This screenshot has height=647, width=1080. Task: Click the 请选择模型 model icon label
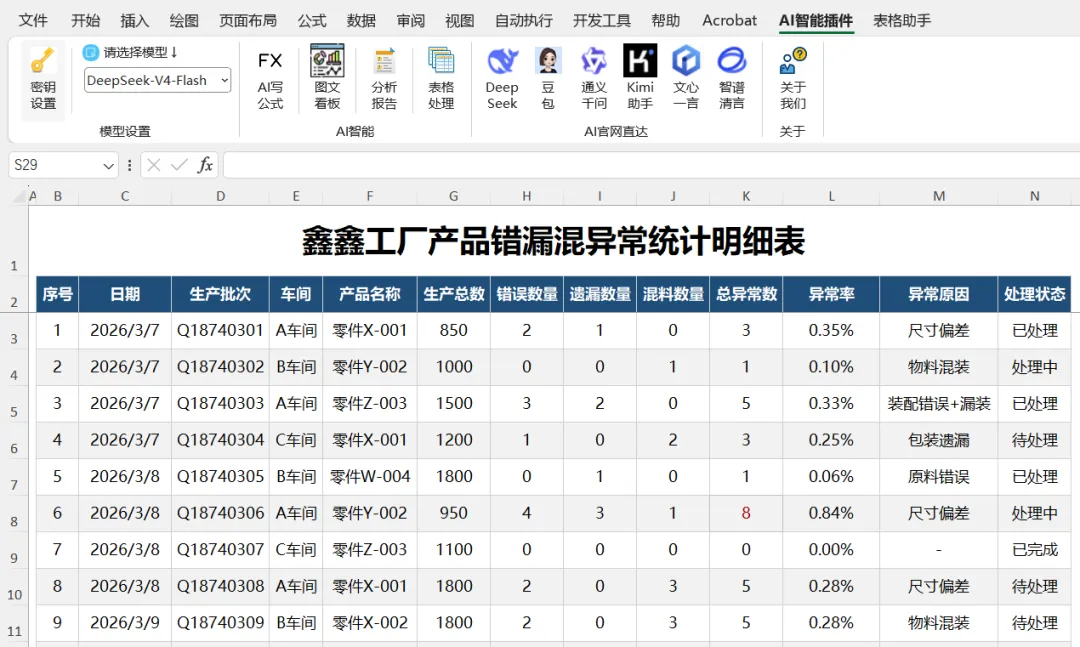tap(129, 52)
